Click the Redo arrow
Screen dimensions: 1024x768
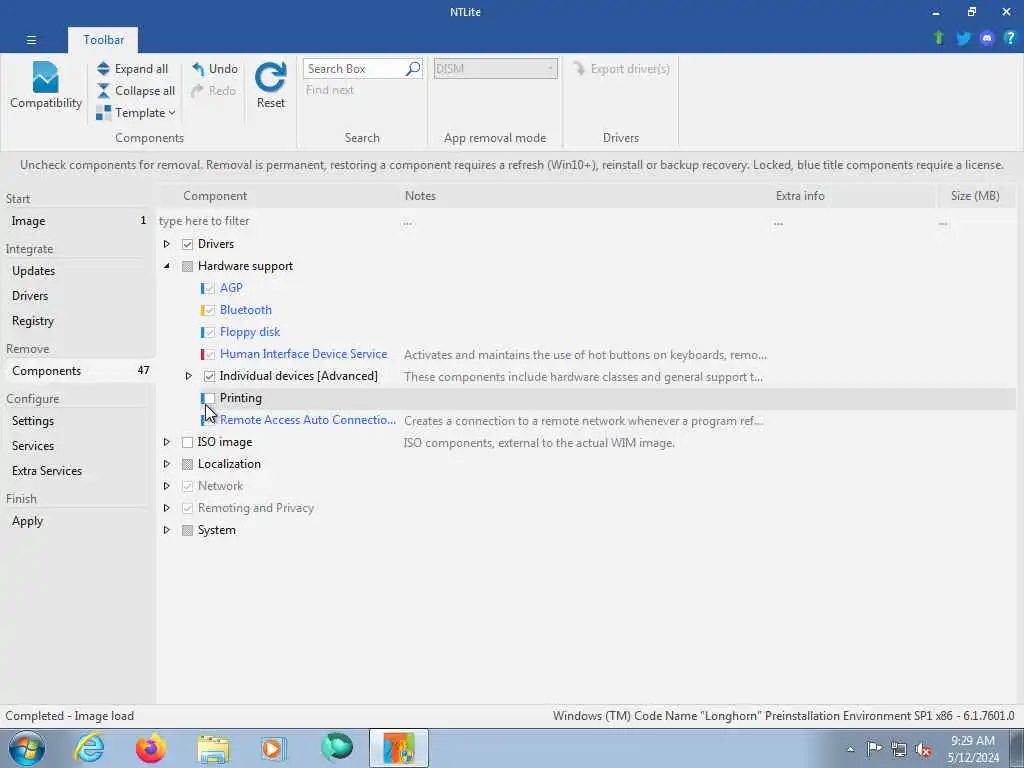(197, 91)
